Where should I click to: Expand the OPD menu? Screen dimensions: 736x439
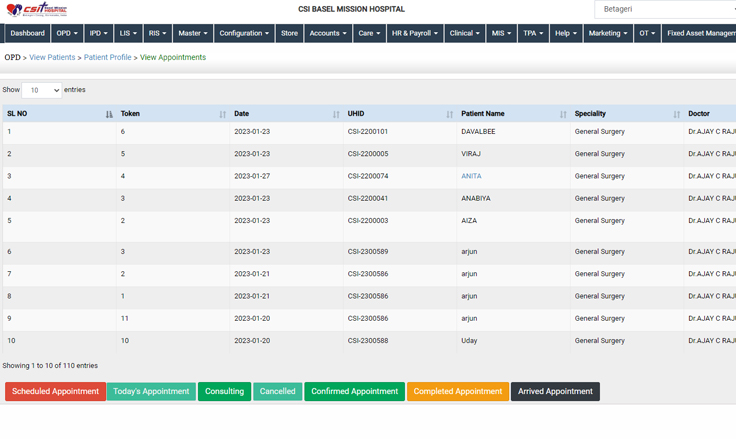[67, 33]
